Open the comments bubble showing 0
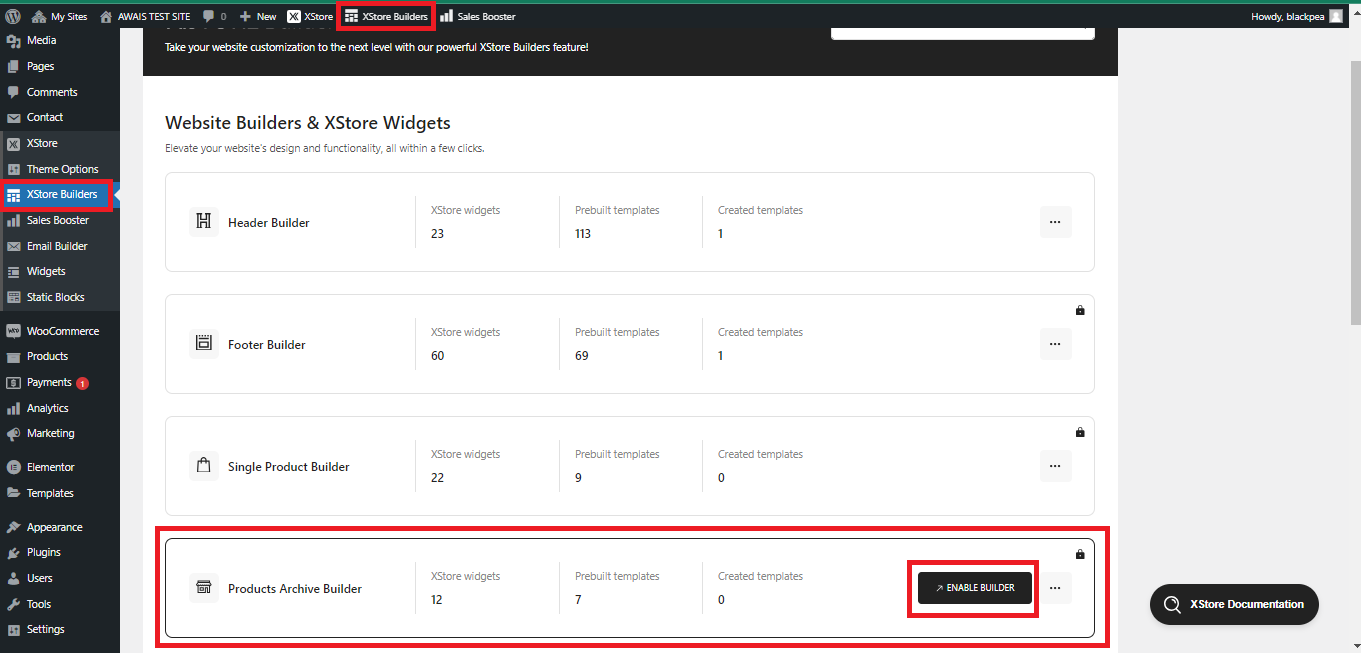The width and height of the screenshot is (1361, 653). 214,16
